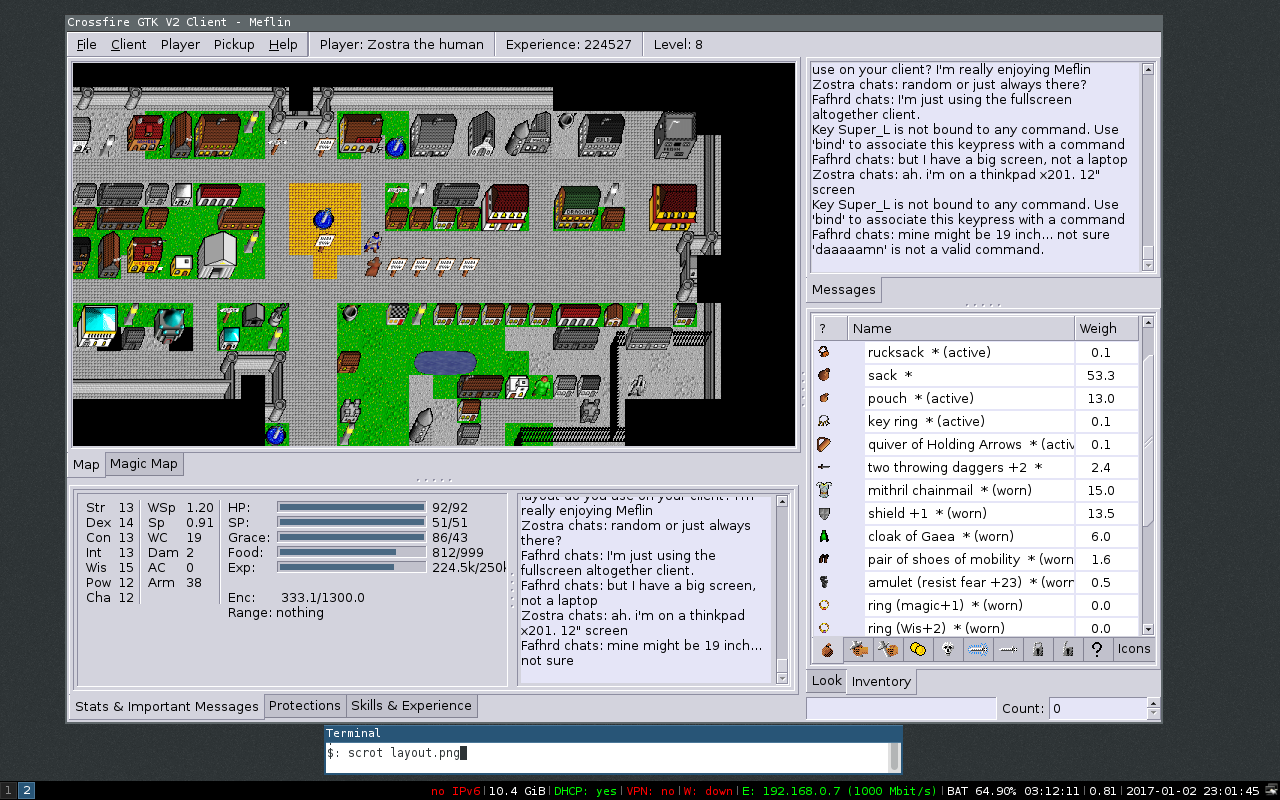The height and width of the screenshot is (800, 1280).
Task: Select the plain non-magical sword filter tab
Action: click(1008, 649)
